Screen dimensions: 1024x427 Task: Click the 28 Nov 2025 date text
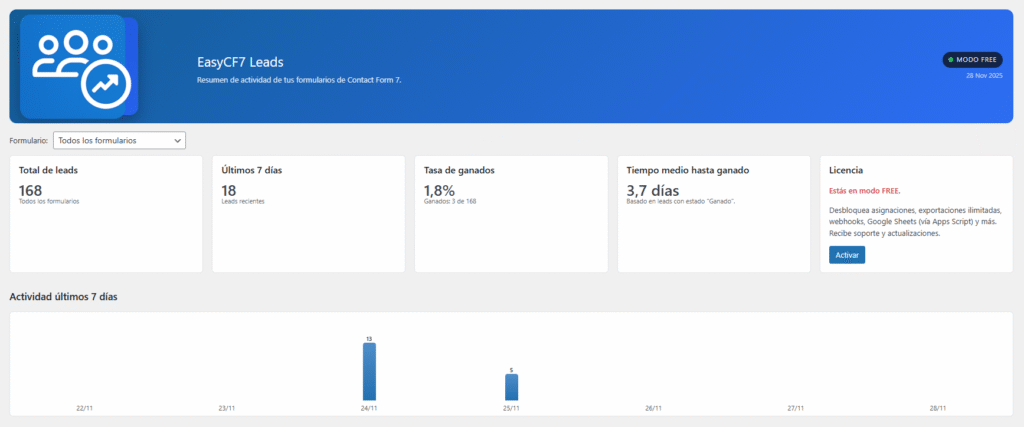pos(983,76)
